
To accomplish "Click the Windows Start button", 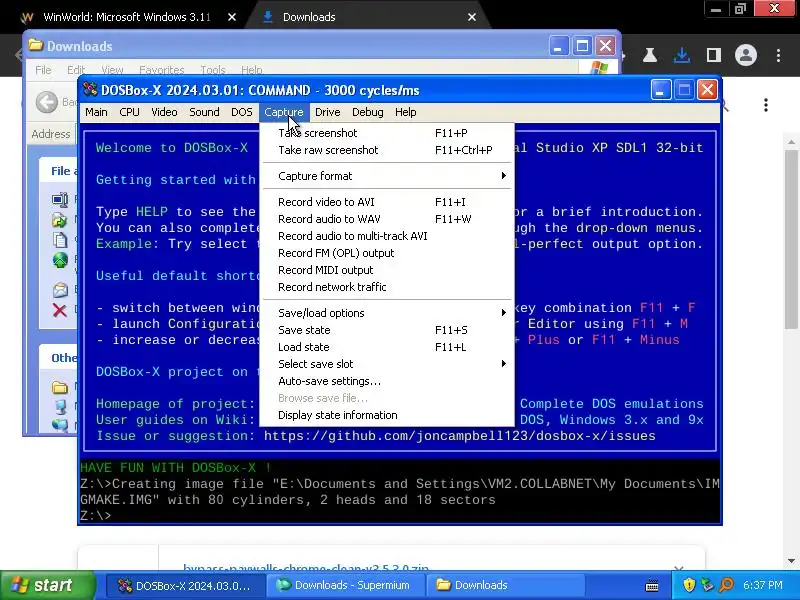I will 48,585.
